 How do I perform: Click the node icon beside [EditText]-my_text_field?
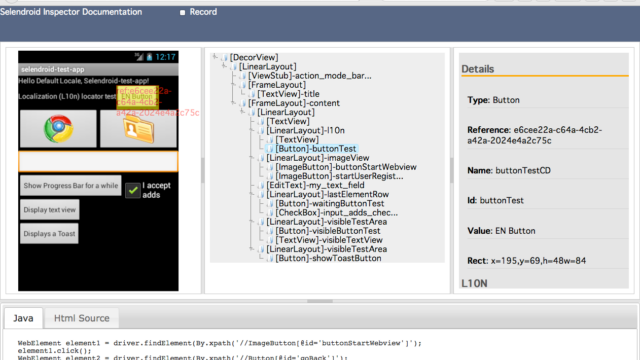click(261, 185)
